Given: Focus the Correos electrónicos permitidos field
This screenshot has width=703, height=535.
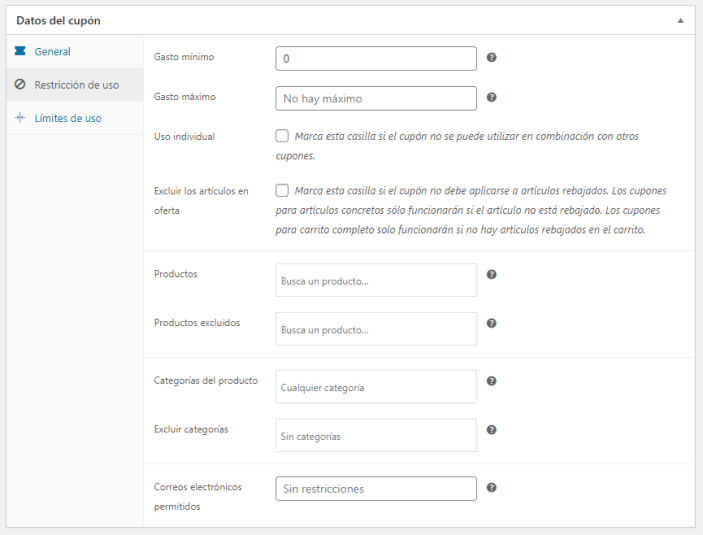Looking at the screenshot, I should [x=376, y=488].
